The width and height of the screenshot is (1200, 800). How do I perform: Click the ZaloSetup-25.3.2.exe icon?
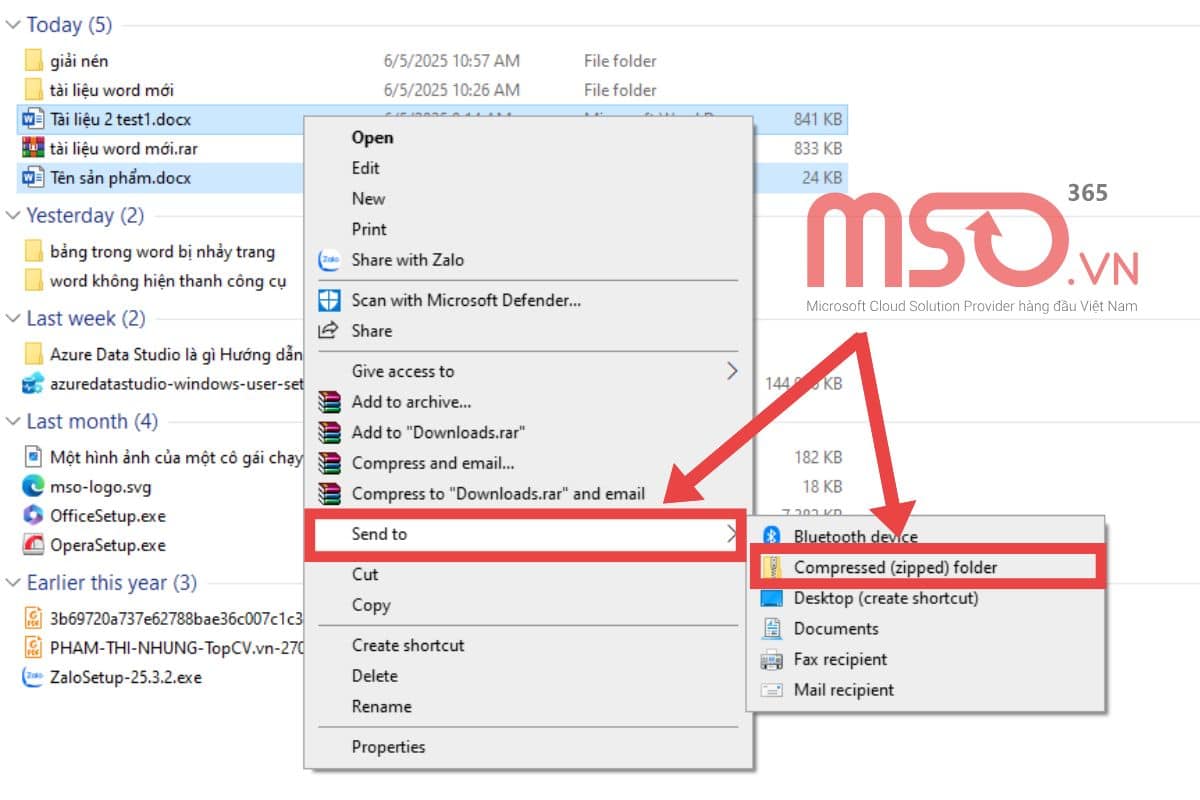(x=33, y=677)
